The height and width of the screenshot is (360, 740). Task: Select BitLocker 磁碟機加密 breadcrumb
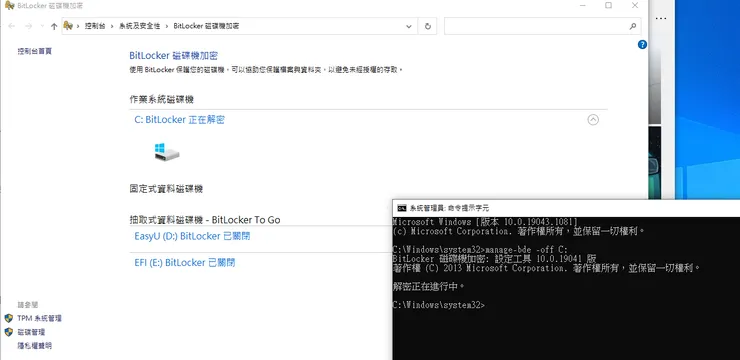click(206, 26)
